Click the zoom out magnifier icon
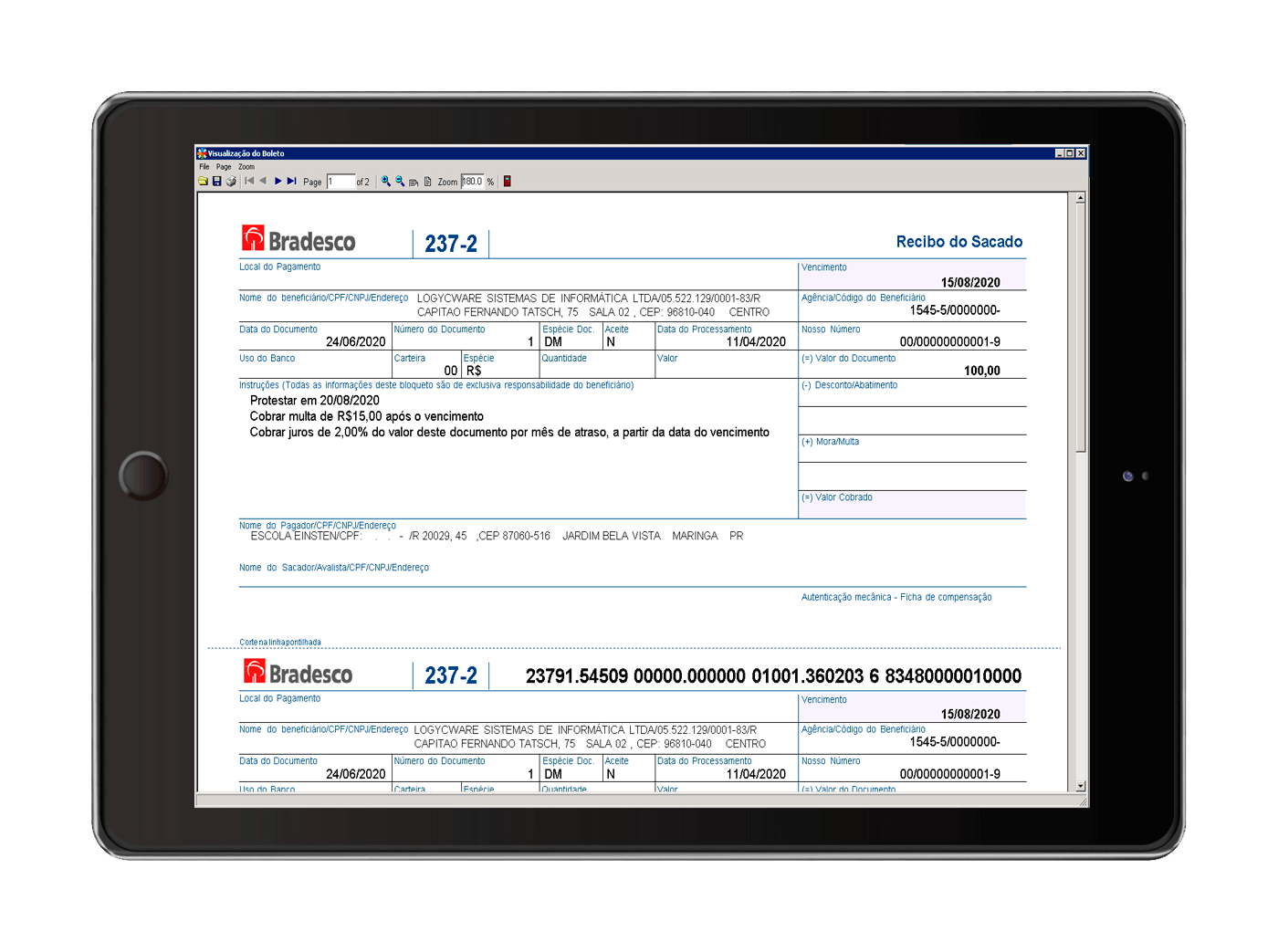Image resolution: width=1278 pixels, height=952 pixels. click(400, 182)
